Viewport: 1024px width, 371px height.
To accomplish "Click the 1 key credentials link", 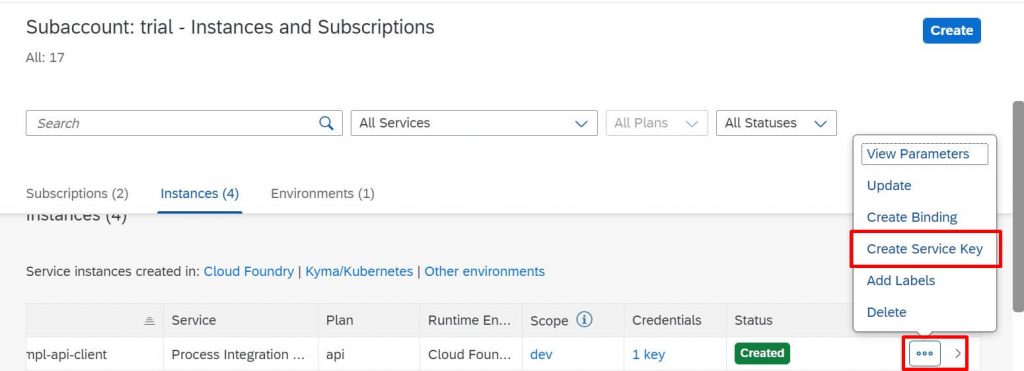I will click(648, 354).
